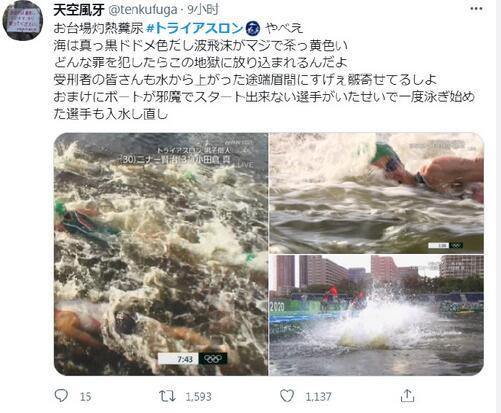Click the tweet body text to expand
The height and width of the screenshot is (413, 501).
[x=263, y=71]
